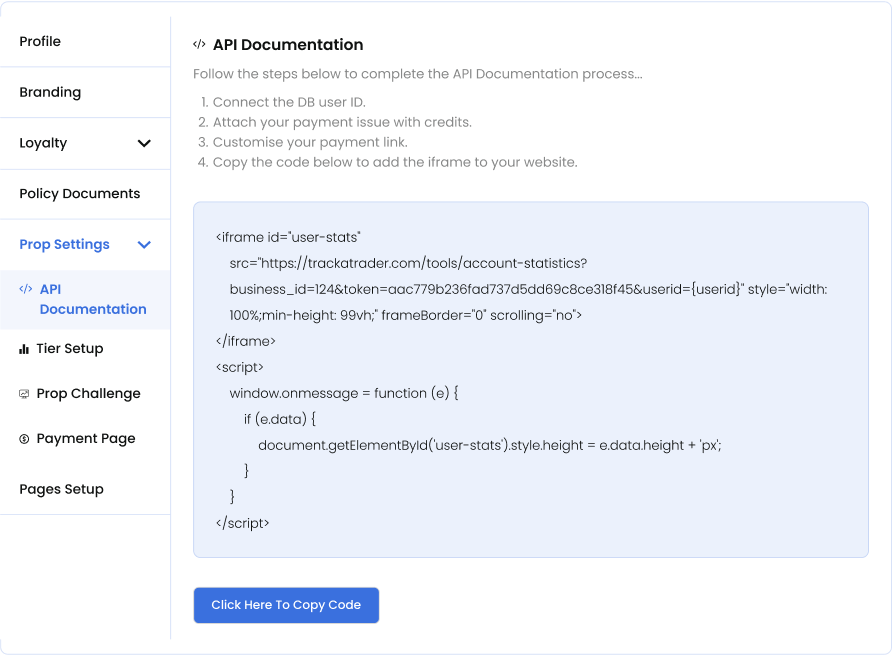Open the Profile section
Screen dimensions: 892x655
tap(40, 41)
